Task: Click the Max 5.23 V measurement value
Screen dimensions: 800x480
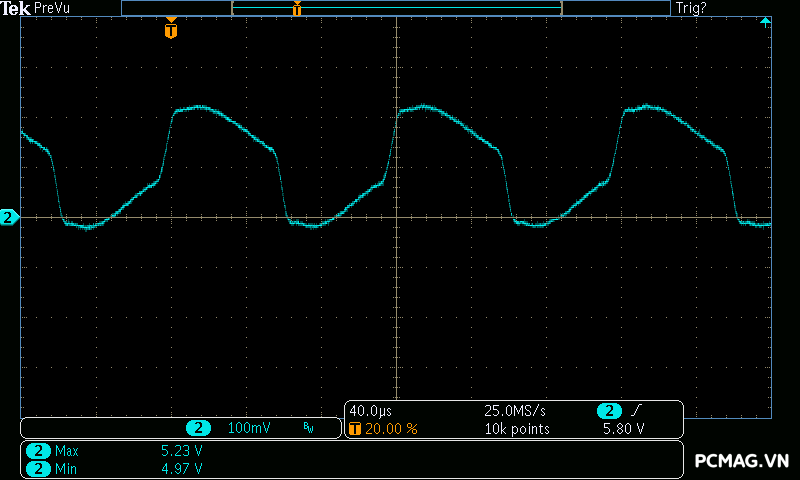Action: (x=181, y=451)
